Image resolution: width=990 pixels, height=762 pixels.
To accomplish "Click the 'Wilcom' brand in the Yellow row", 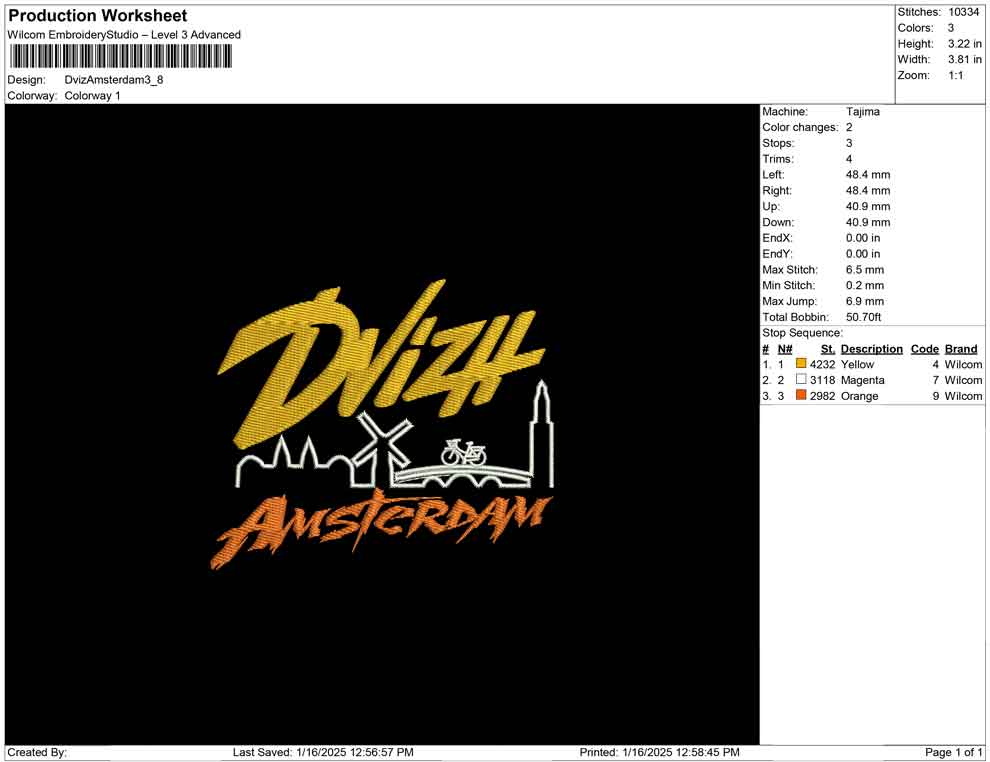I will (963, 364).
